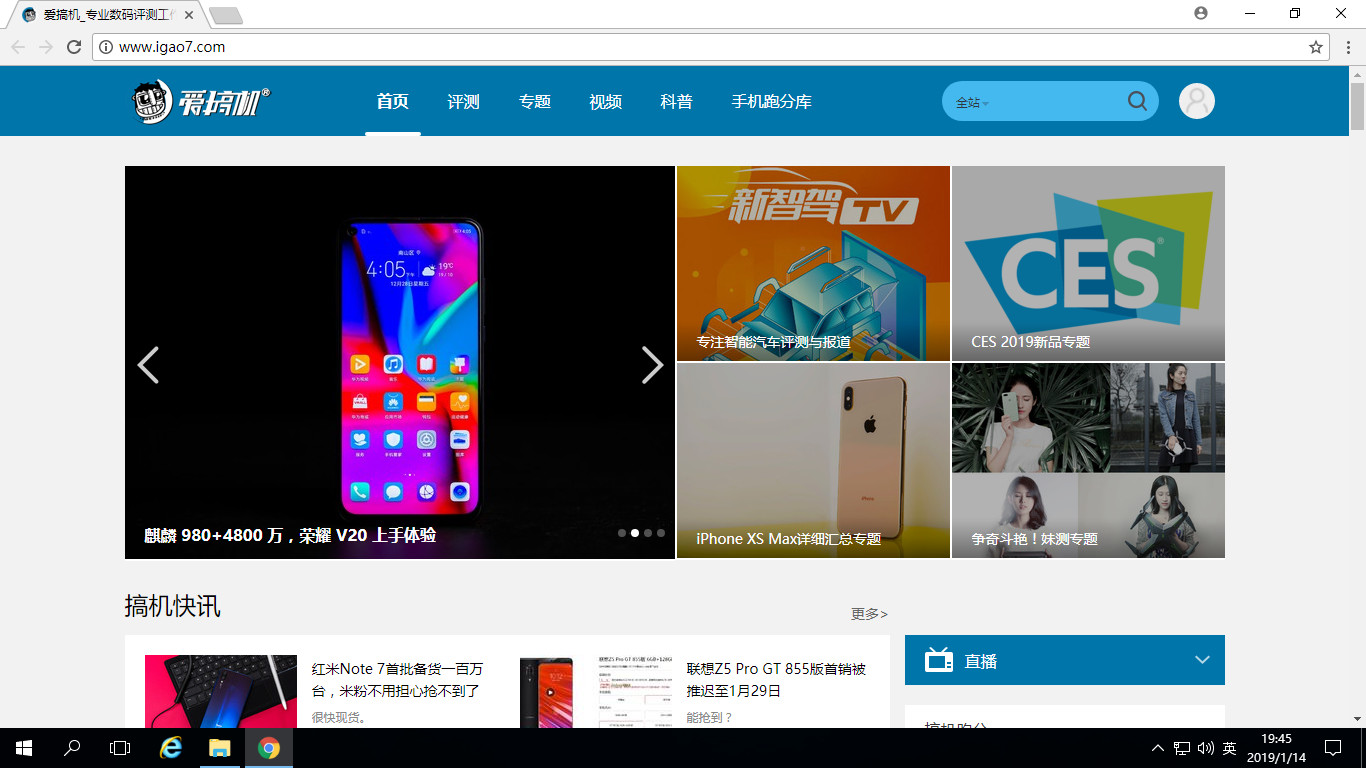Open Chrome profile icon in title bar
Screen dimensions: 1366x768
[x=1201, y=13]
